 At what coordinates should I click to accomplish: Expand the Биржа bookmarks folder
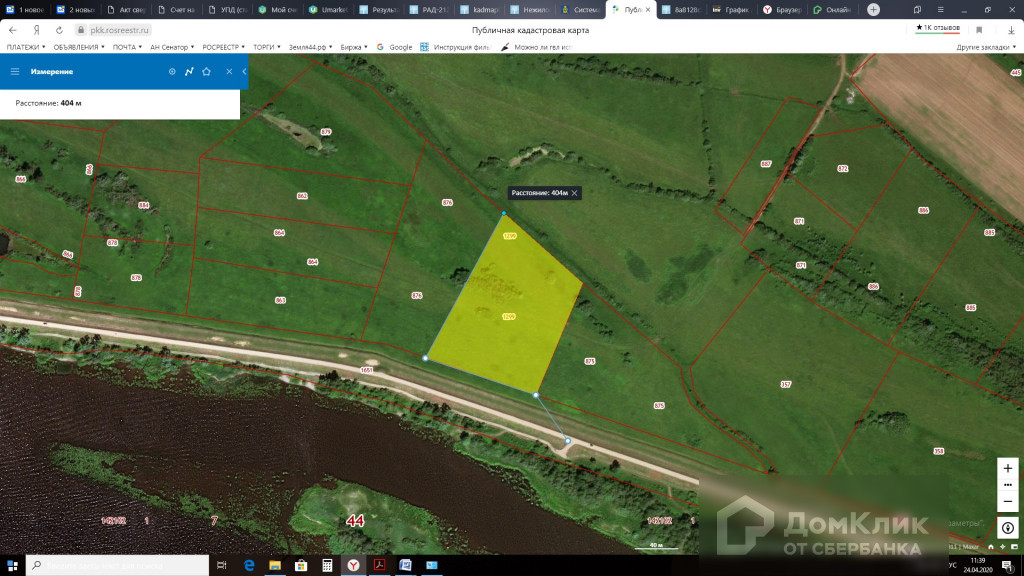(354, 47)
